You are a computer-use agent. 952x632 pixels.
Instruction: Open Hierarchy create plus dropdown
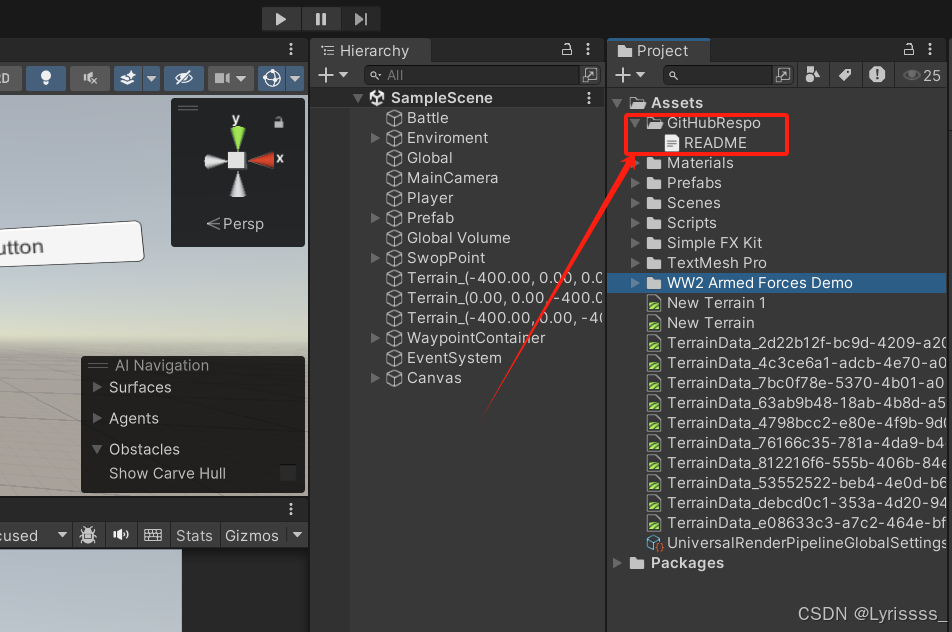(333, 75)
